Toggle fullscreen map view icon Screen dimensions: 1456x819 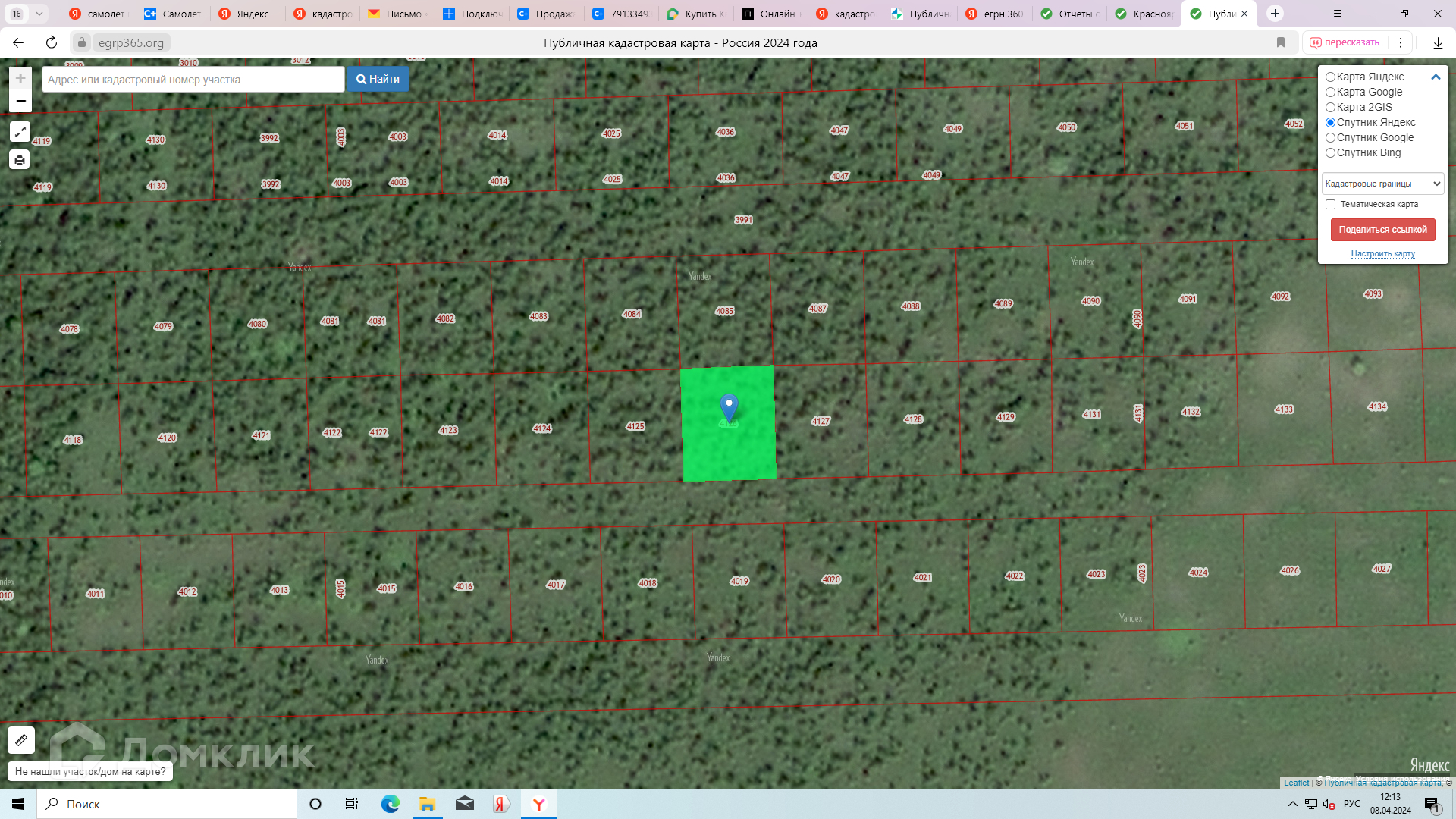click(x=20, y=132)
